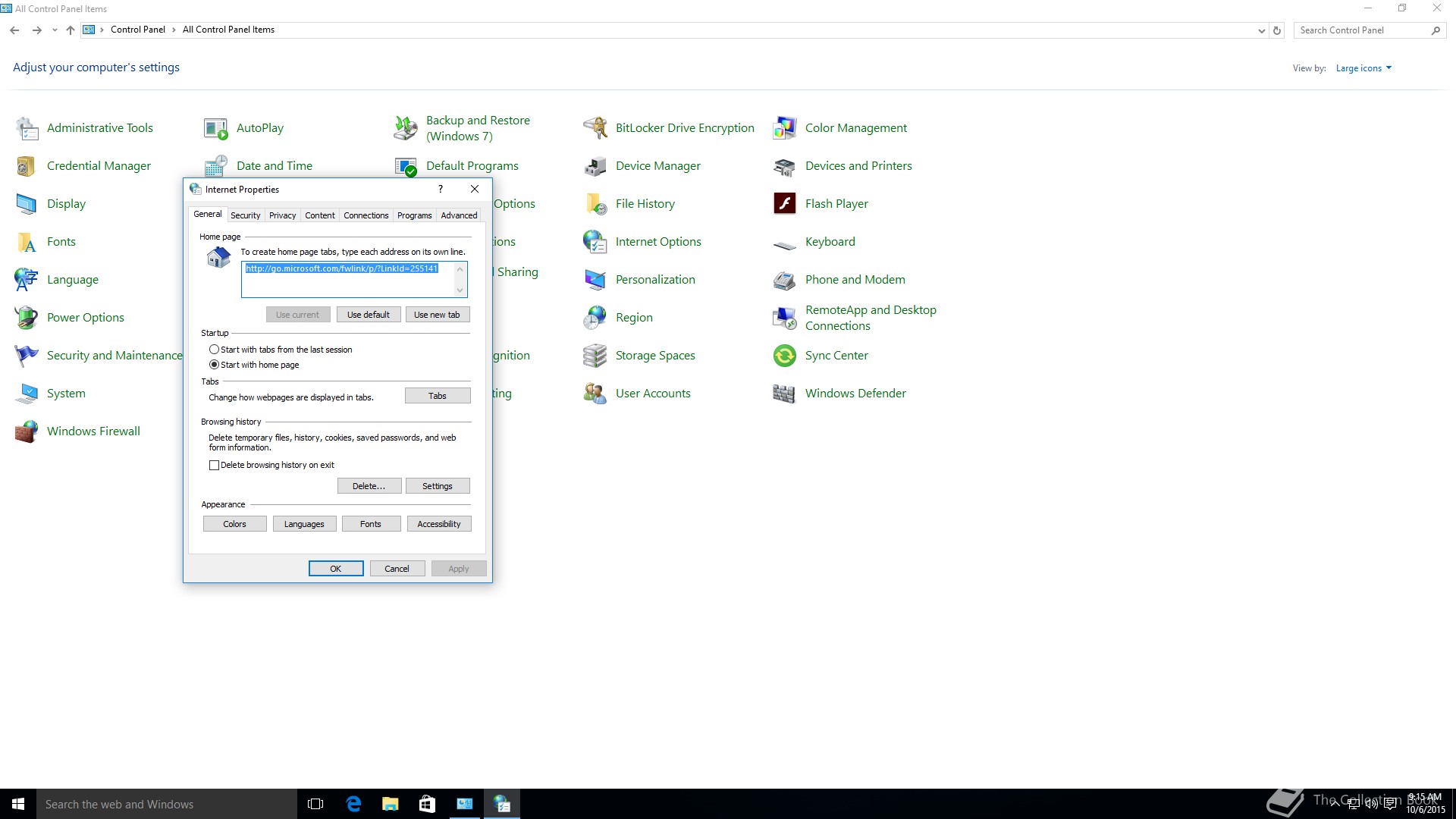The image size is (1456, 819).
Task: Open Backup and Restore icon
Action: 406,128
